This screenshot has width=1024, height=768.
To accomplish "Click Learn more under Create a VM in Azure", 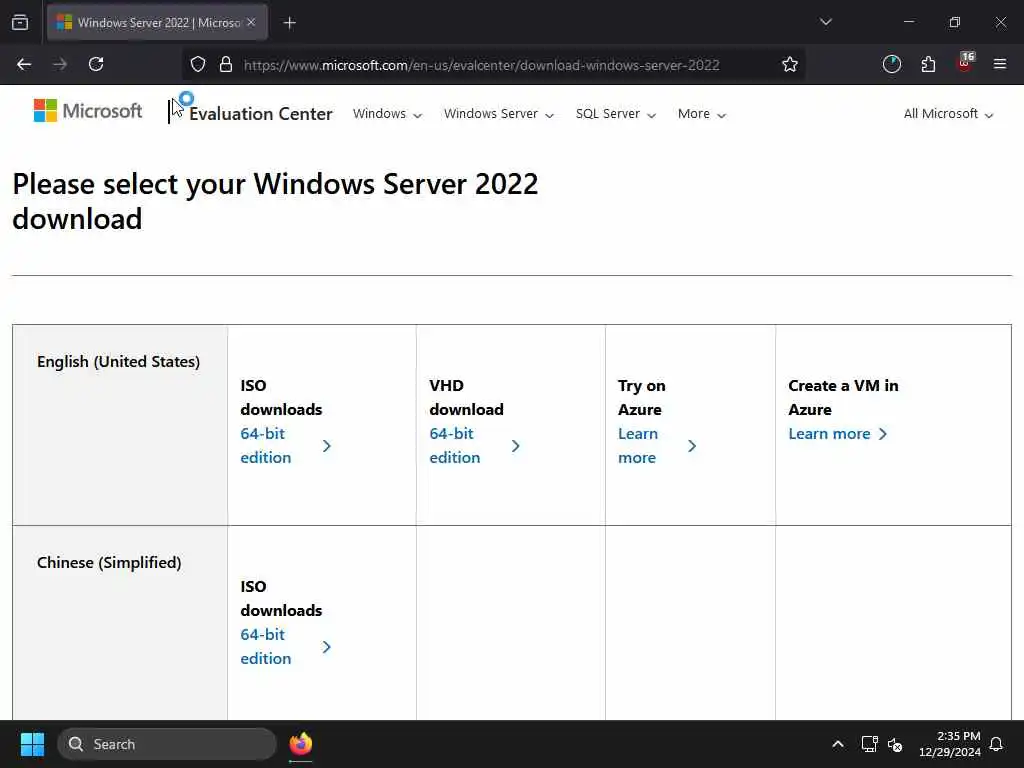I will (838, 434).
